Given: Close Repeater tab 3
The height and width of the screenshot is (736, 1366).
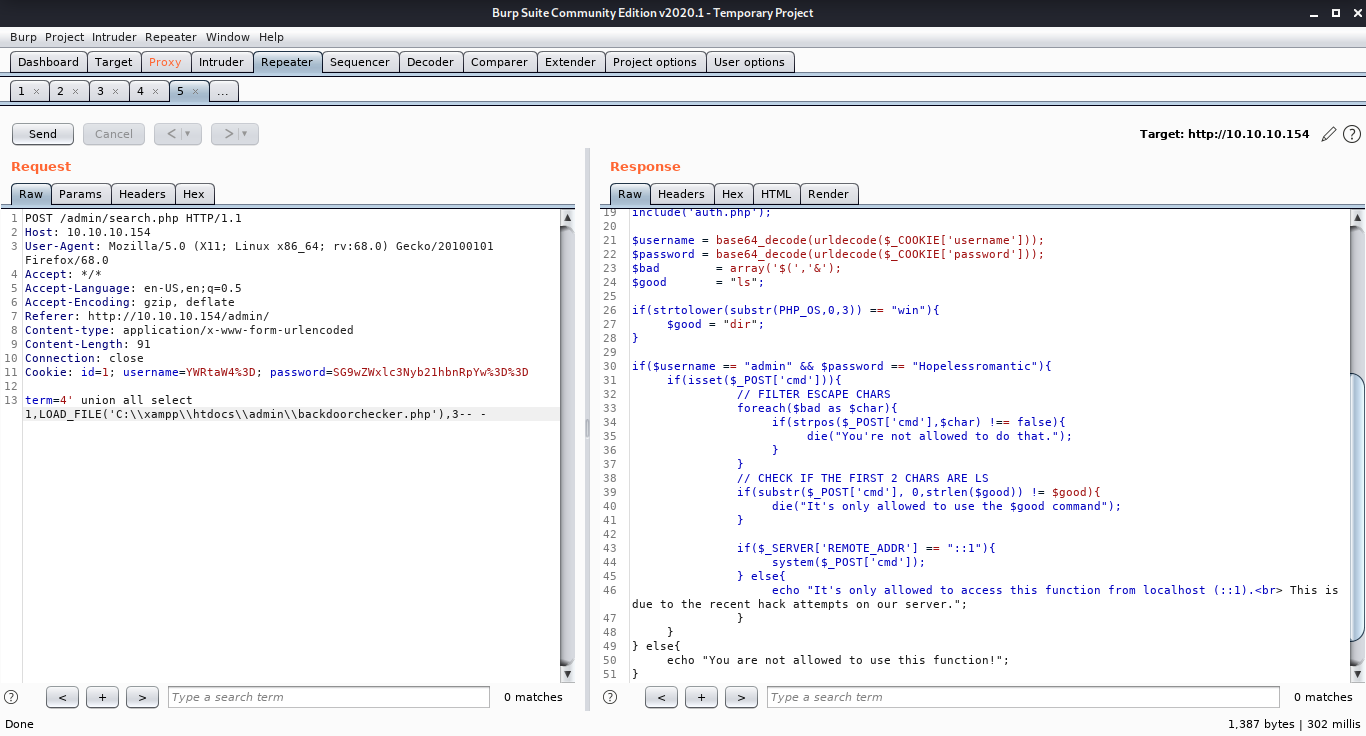Looking at the screenshot, I should coord(115,91).
